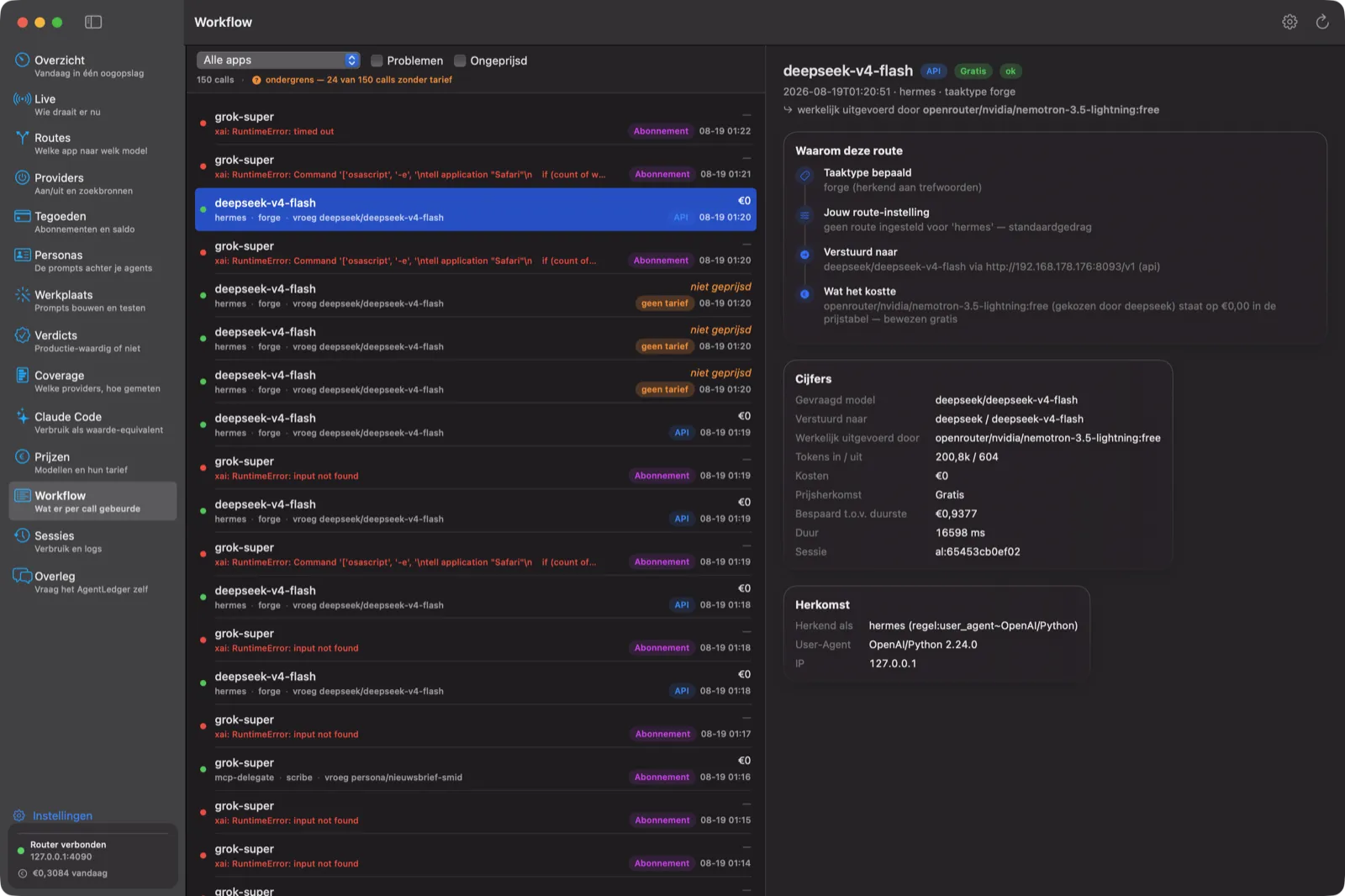The image size is (1345, 896).
Task: Click the refresh icon in title bar
Action: tap(1322, 22)
